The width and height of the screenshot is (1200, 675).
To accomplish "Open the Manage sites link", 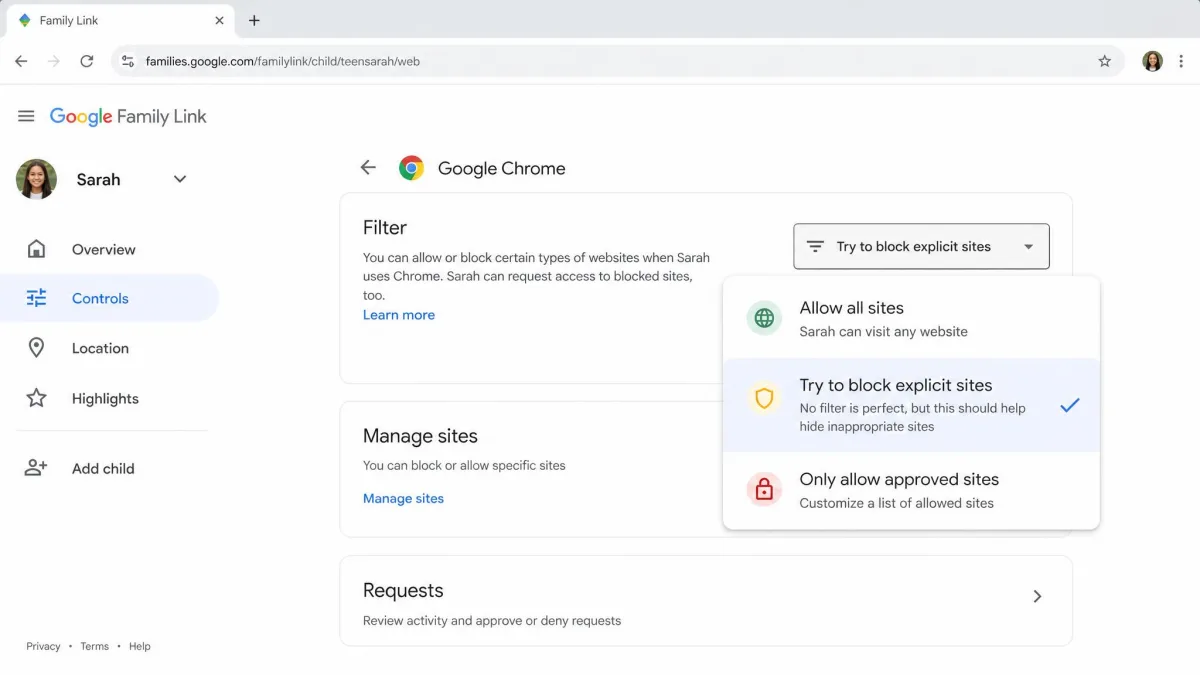I will tap(403, 498).
